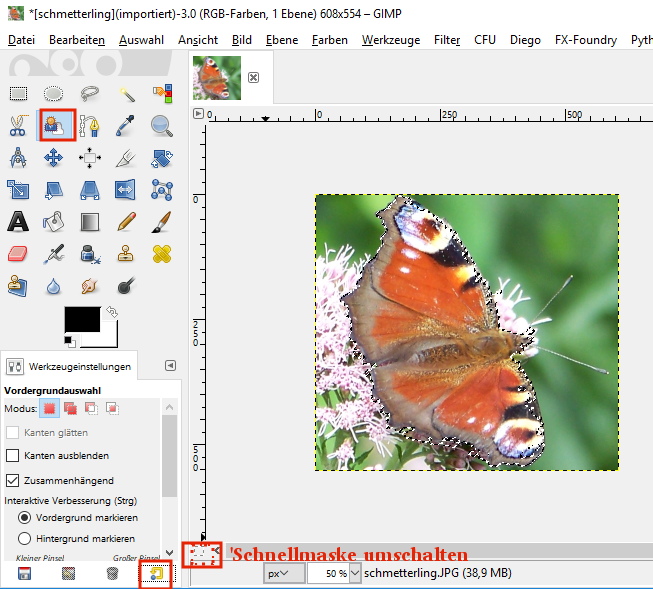Click the black foreground color swatch
Image resolution: width=653 pixels, height=589 pixels.
(x=81, y=321)
